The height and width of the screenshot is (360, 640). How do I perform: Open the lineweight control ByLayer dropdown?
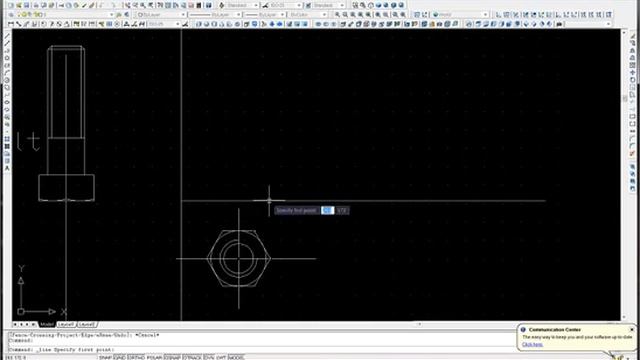264,15
